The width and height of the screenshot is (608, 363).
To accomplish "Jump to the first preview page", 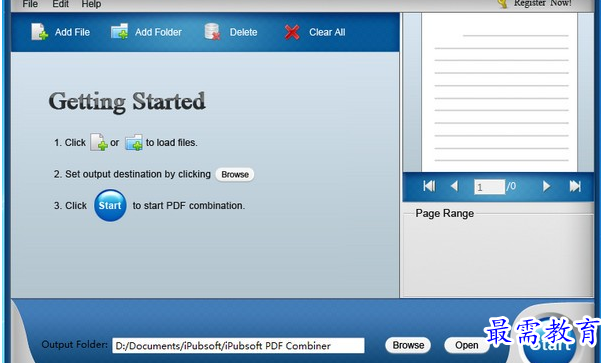I will pyautogui.click(x=429, y=187).
